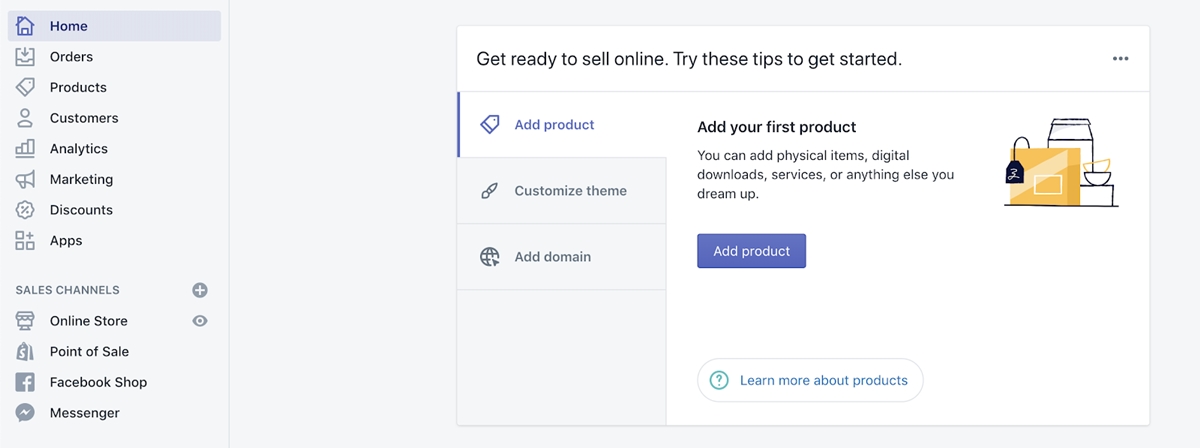Switch to the Add domain tab
The image size is (1200, 448).
tap(562, 257)
